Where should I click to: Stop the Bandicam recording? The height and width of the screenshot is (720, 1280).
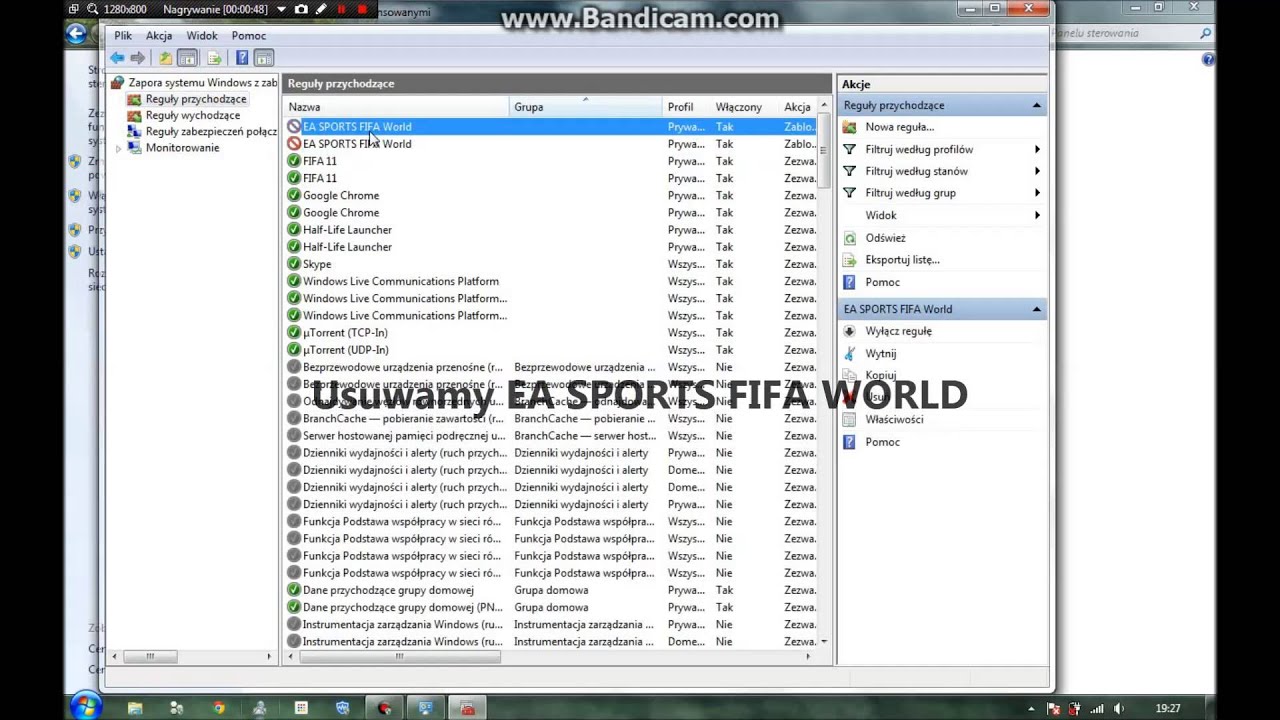pyautogui.click(x=362, y=10)
